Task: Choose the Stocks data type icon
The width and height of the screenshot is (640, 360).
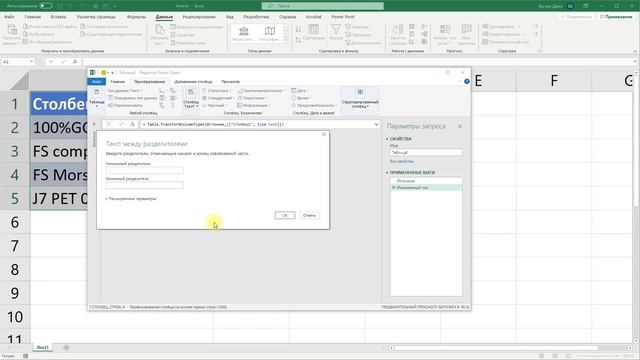Action: coord(244,31)
